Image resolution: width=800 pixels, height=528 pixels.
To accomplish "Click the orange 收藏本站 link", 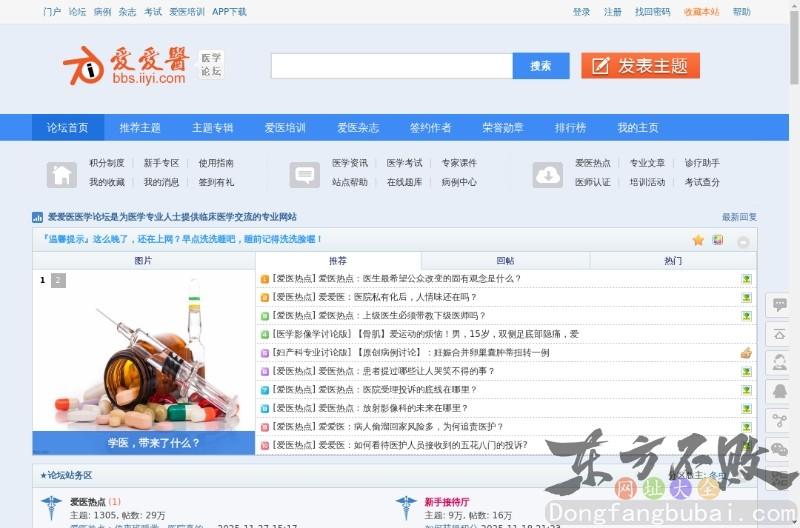I will pos(702,12).
